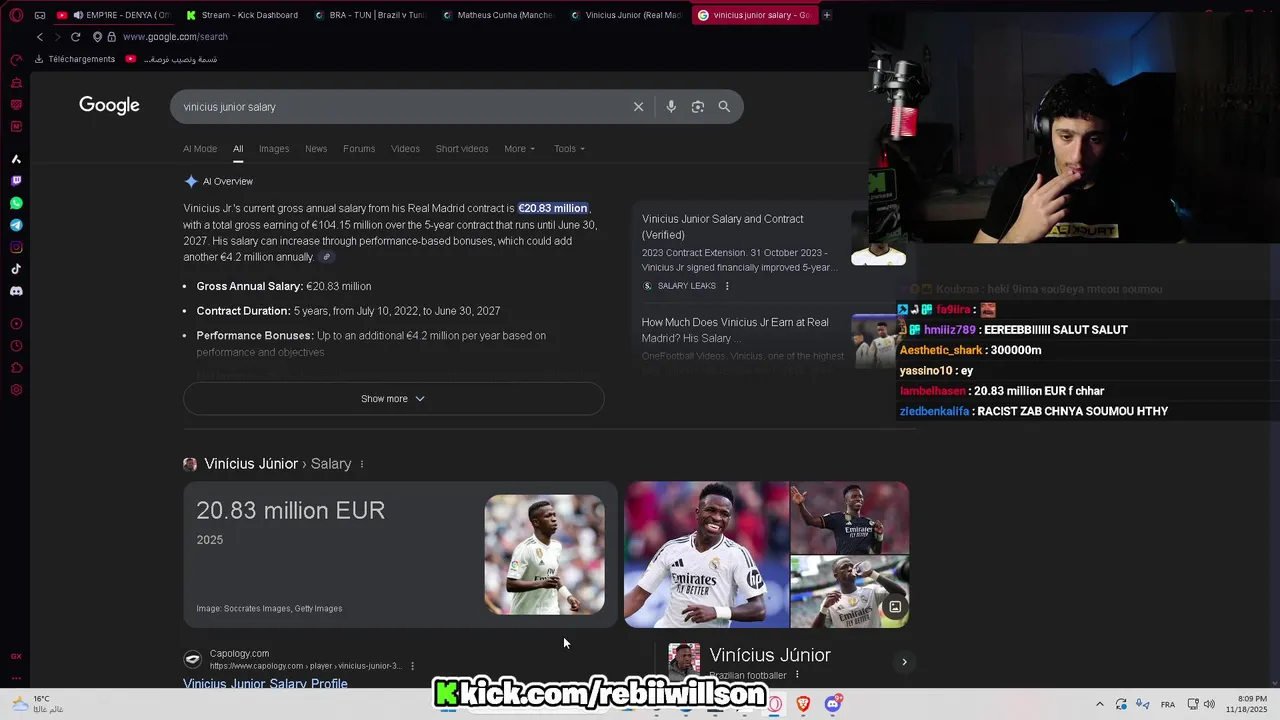The image size is (1280, 720).
Task: Start voice search microphone icon
Action: pyautogui.click(x=671, y=107)
